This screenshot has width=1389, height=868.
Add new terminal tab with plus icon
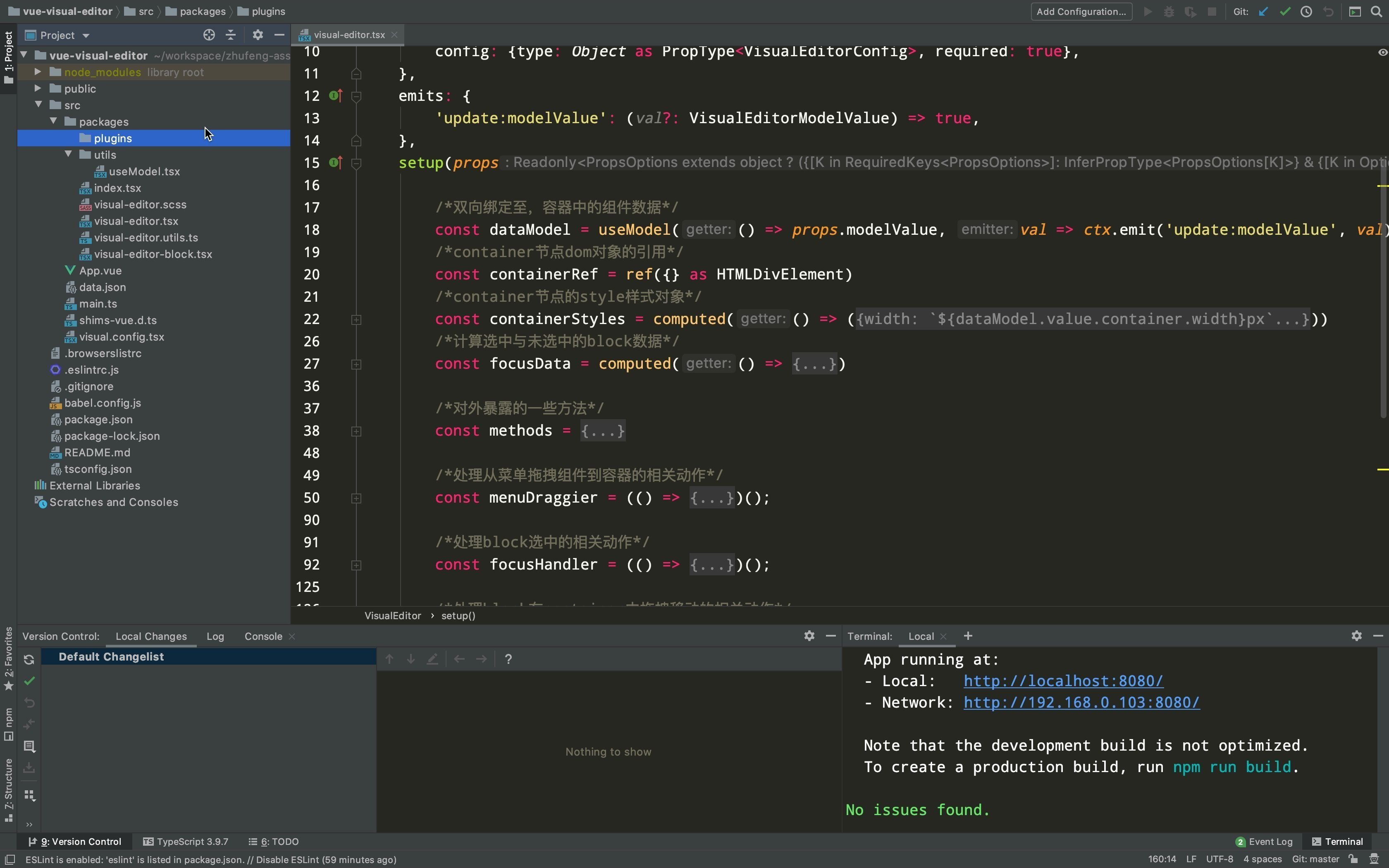(x=968, y=636)
